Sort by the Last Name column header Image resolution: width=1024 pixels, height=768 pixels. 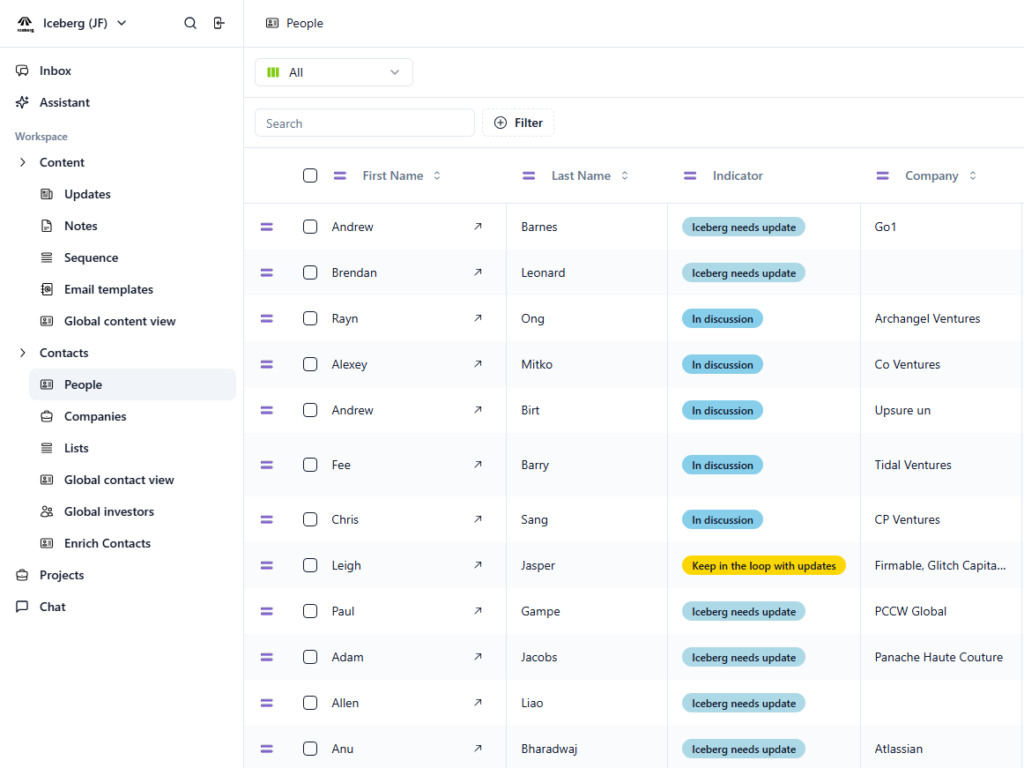(x=580, y=176)
